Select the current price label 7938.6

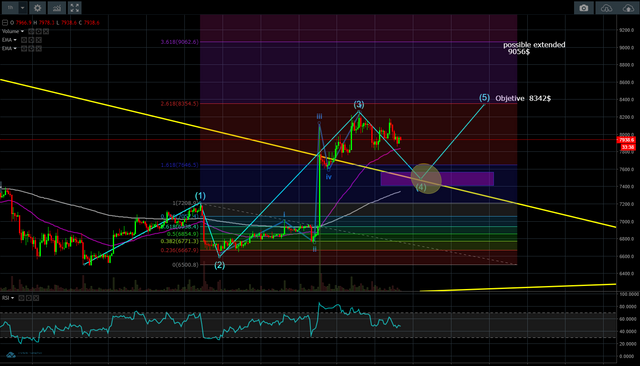pyautogui.click(x=627, y=140)
